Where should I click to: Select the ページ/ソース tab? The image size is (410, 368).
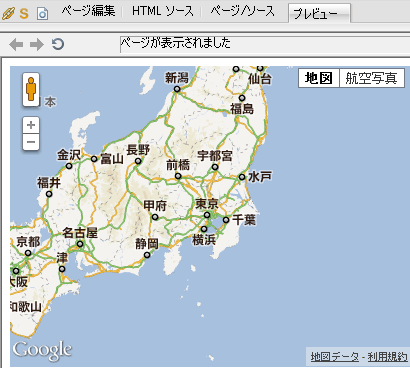[x=242, y=11]
